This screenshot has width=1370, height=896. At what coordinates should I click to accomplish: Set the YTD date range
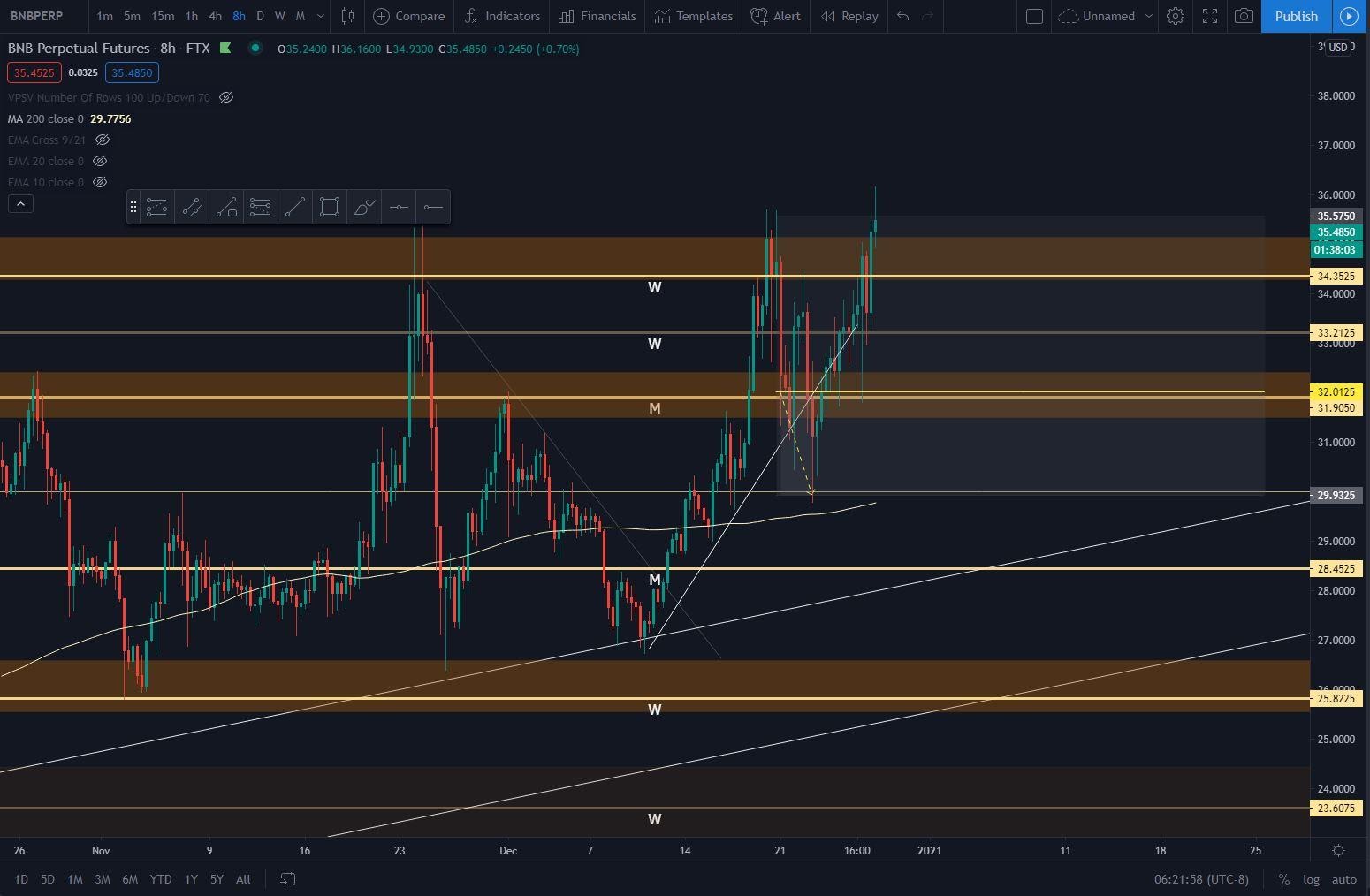click(161, 879)
